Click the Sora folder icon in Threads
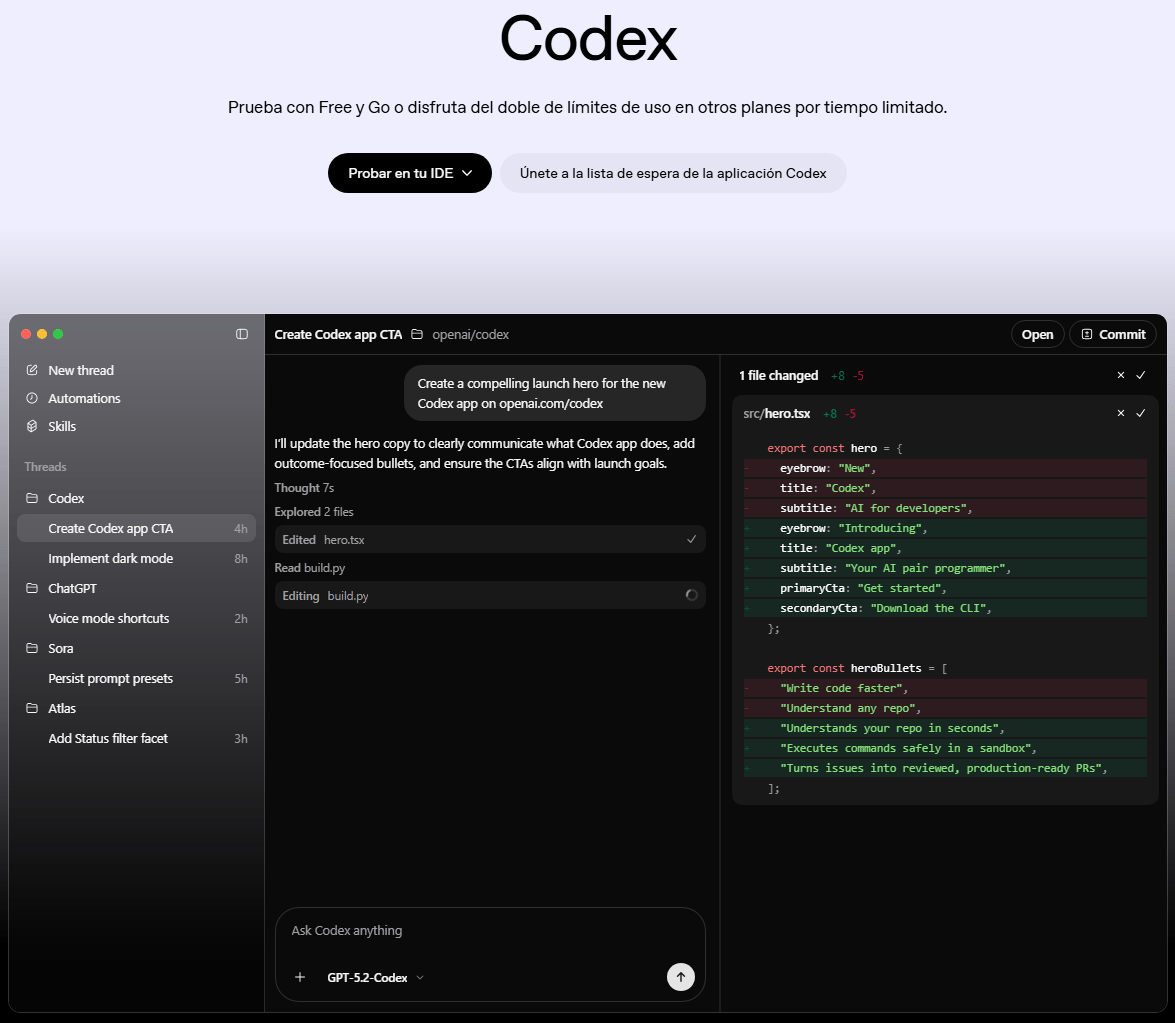Screen dimensions: 1175x1023 click(x=31, y=648)
